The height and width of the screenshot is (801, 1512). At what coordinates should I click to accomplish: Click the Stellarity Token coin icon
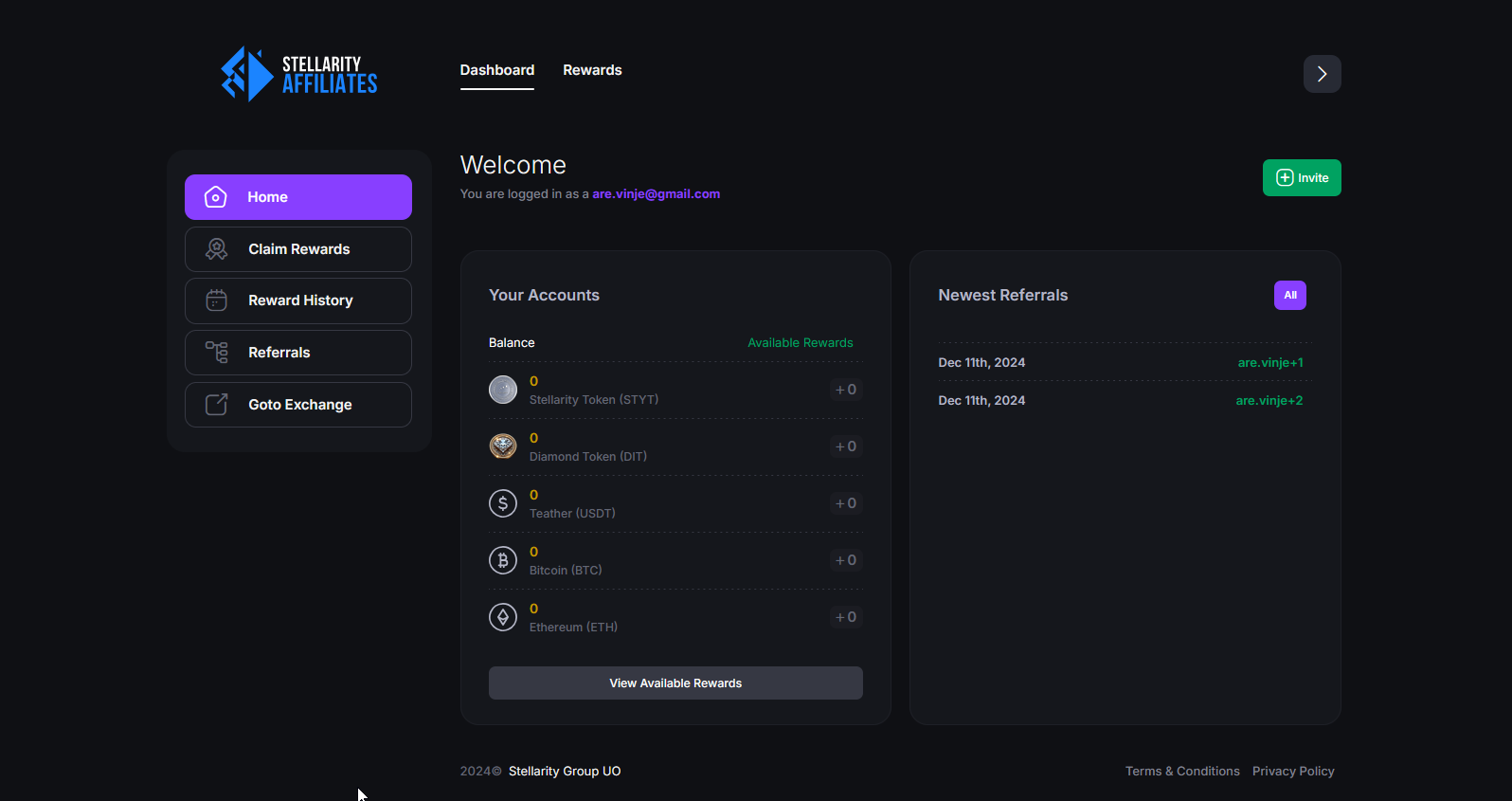(x=503, y=390)
